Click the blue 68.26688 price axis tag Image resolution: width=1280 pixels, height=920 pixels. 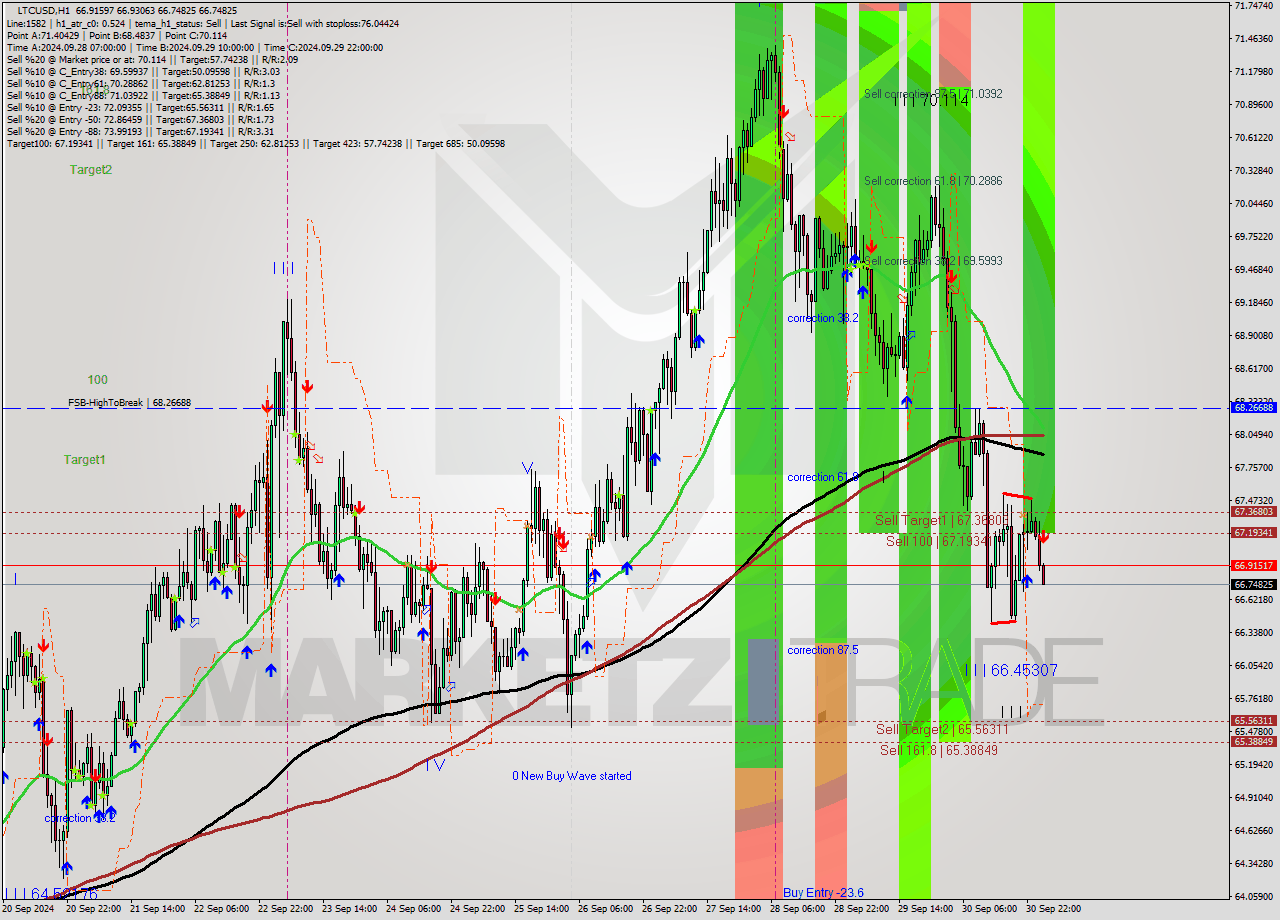click(x=1254, y=408)
